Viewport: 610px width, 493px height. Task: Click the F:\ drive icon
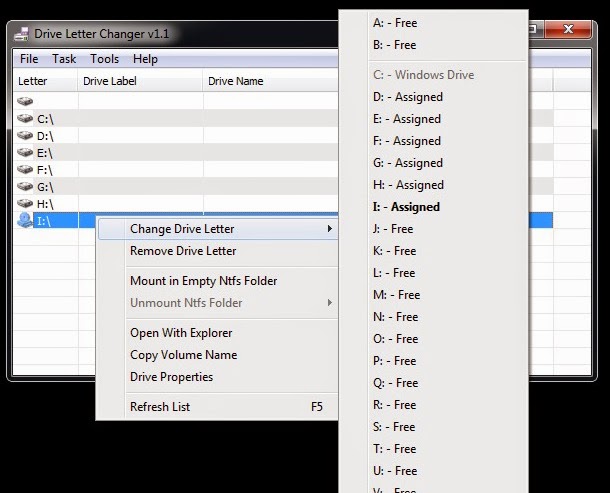click(25, 169)
